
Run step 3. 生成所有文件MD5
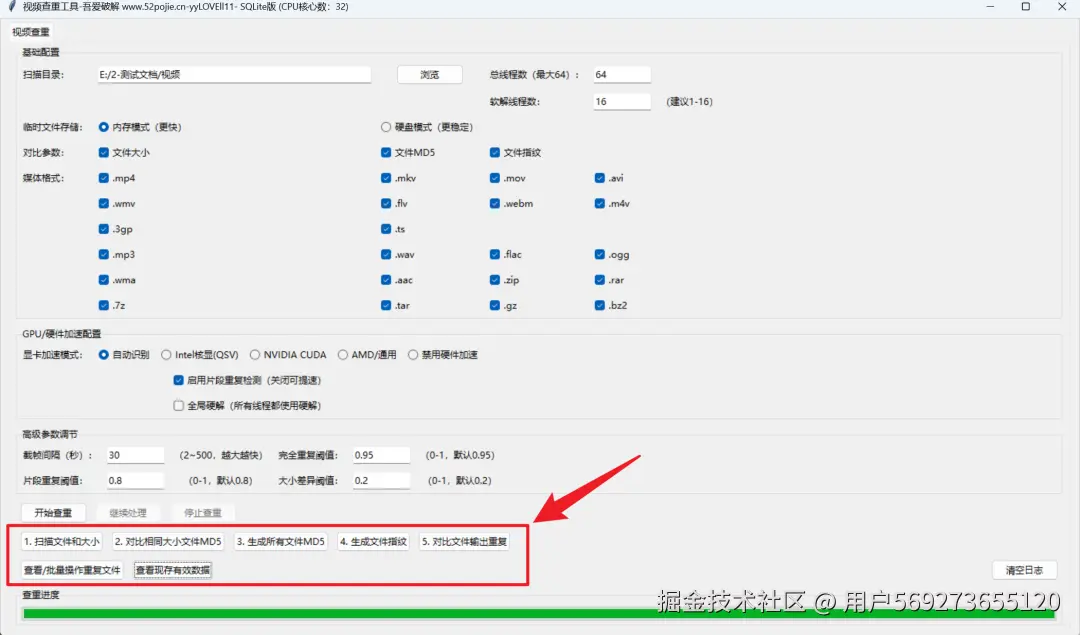280,542
